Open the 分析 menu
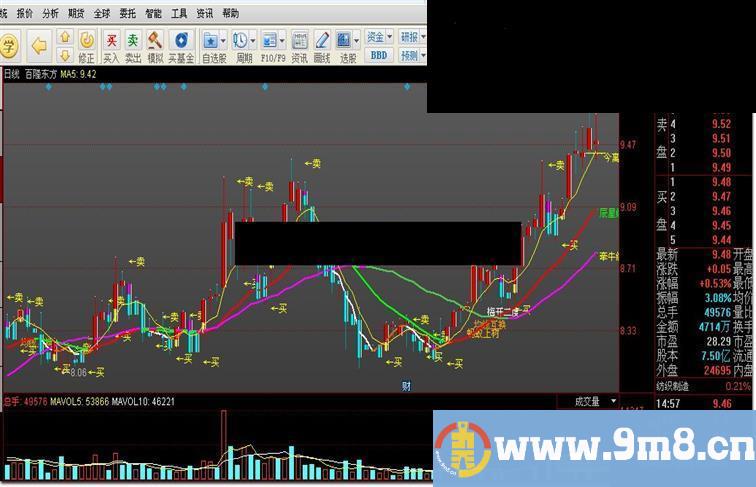This screenshot has width=756, height=487. 50,13
